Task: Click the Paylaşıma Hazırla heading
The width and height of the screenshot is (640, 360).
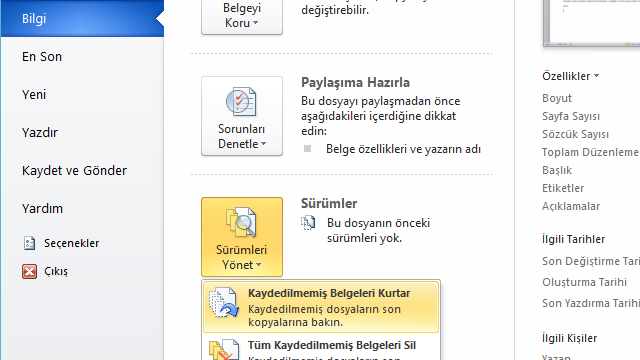Action: tap(355, 82)
